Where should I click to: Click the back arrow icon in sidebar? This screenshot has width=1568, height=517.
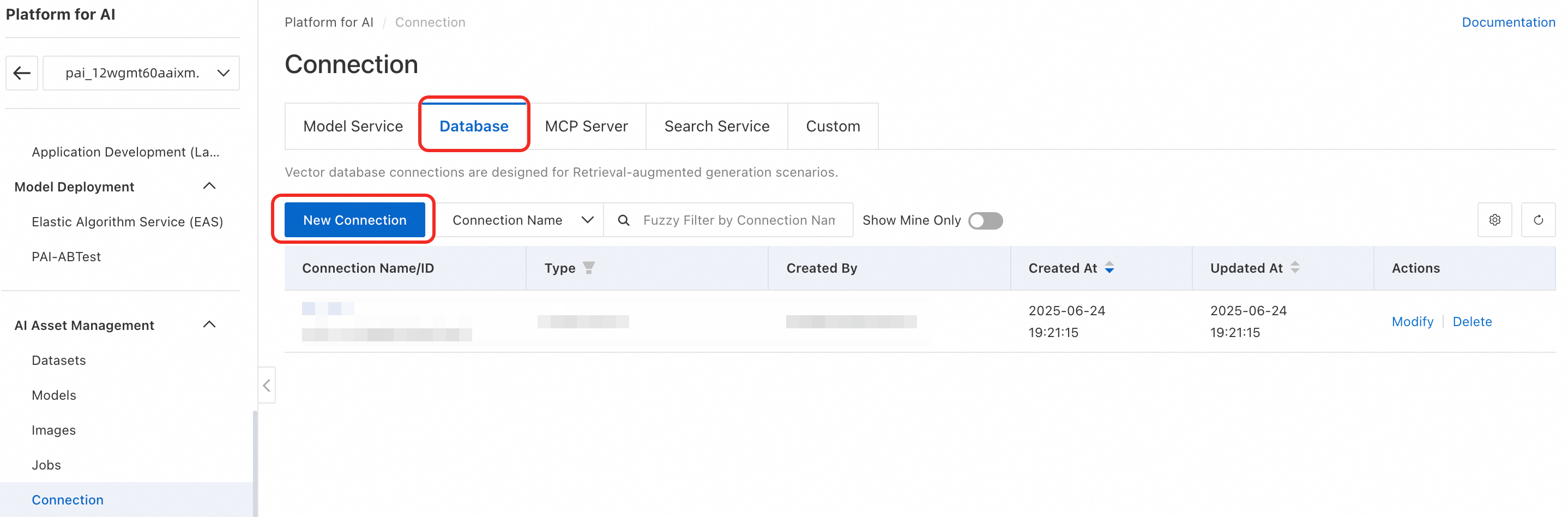pyautogui.click(x=22, y=73)
